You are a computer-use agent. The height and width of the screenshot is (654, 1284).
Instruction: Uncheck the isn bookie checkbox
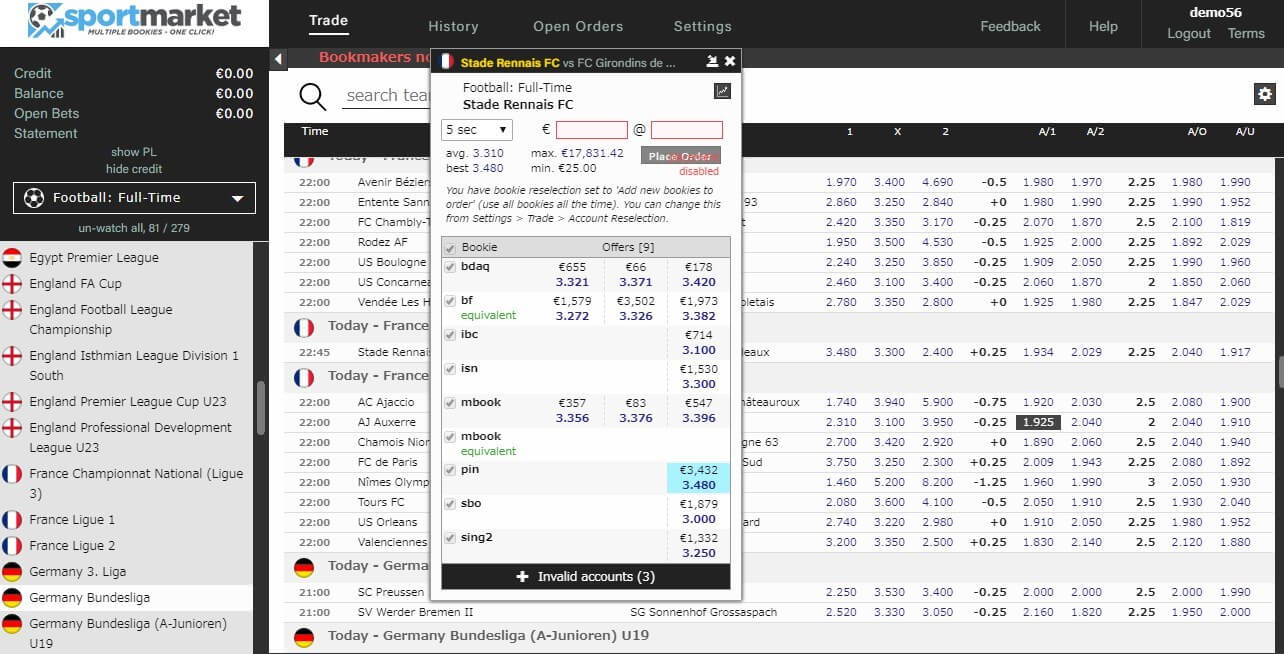[450, 369]
